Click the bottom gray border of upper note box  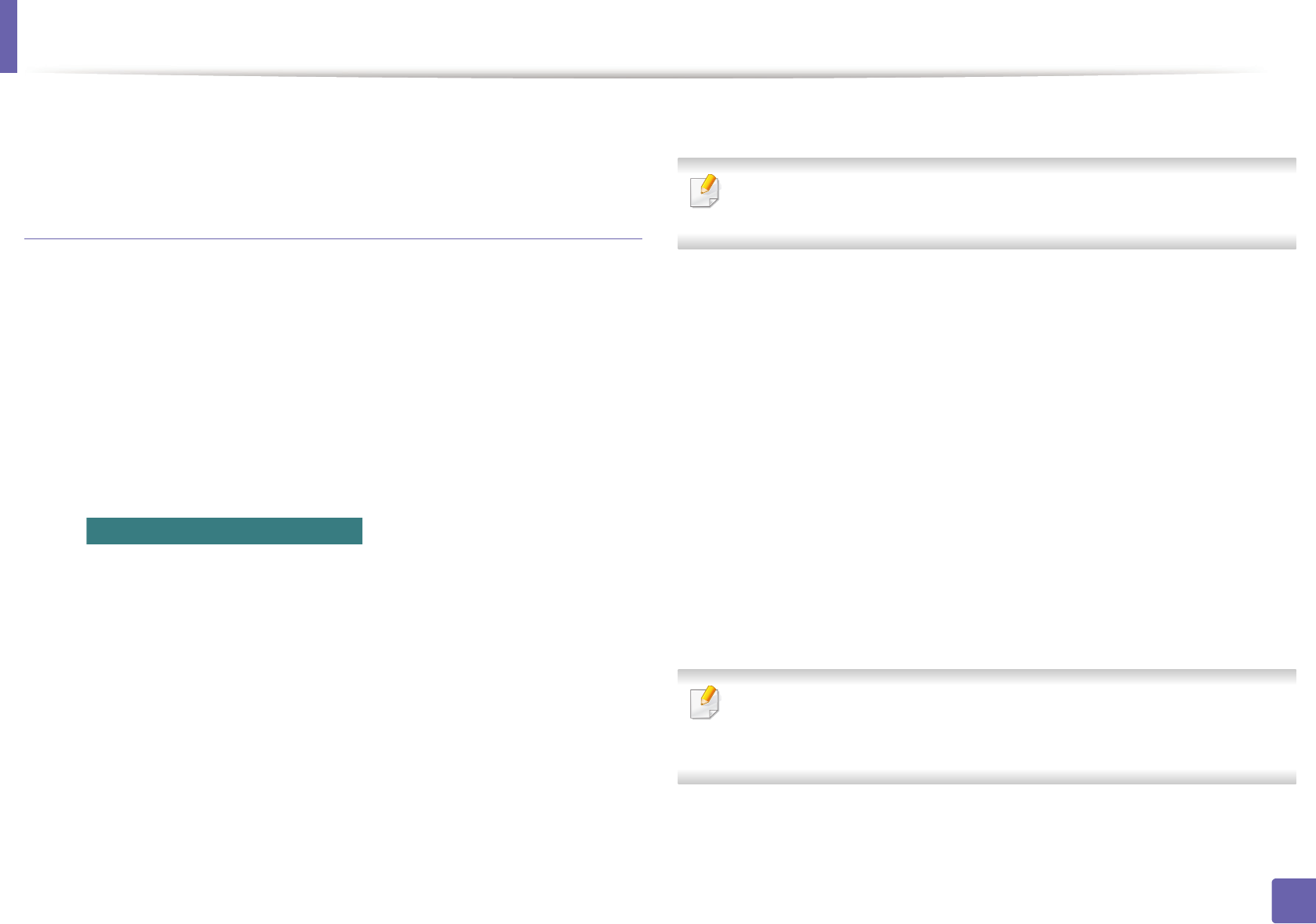click(986, 243)
